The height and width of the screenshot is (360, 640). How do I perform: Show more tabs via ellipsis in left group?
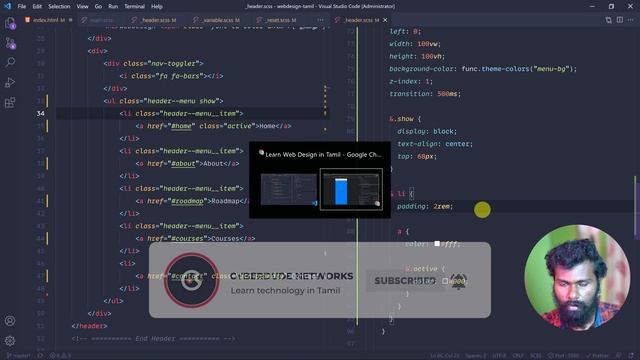[320, 20]
